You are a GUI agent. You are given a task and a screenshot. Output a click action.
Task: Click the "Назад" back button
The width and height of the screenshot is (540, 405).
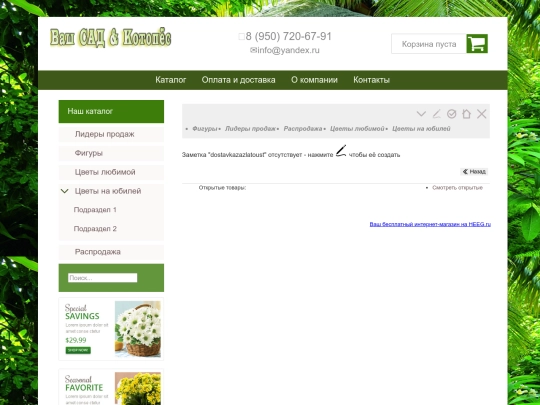coord(474,172)
